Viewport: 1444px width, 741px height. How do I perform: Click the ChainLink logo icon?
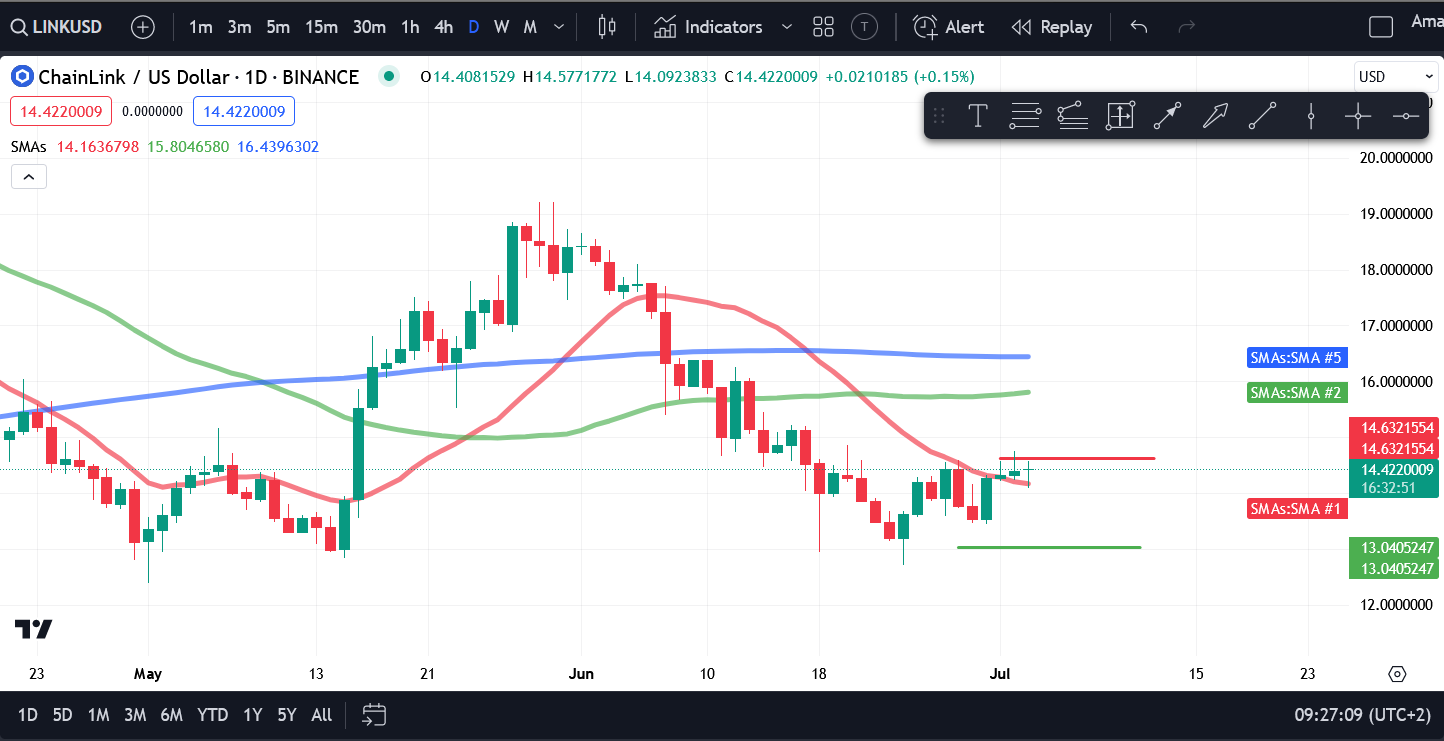point(22,77)
